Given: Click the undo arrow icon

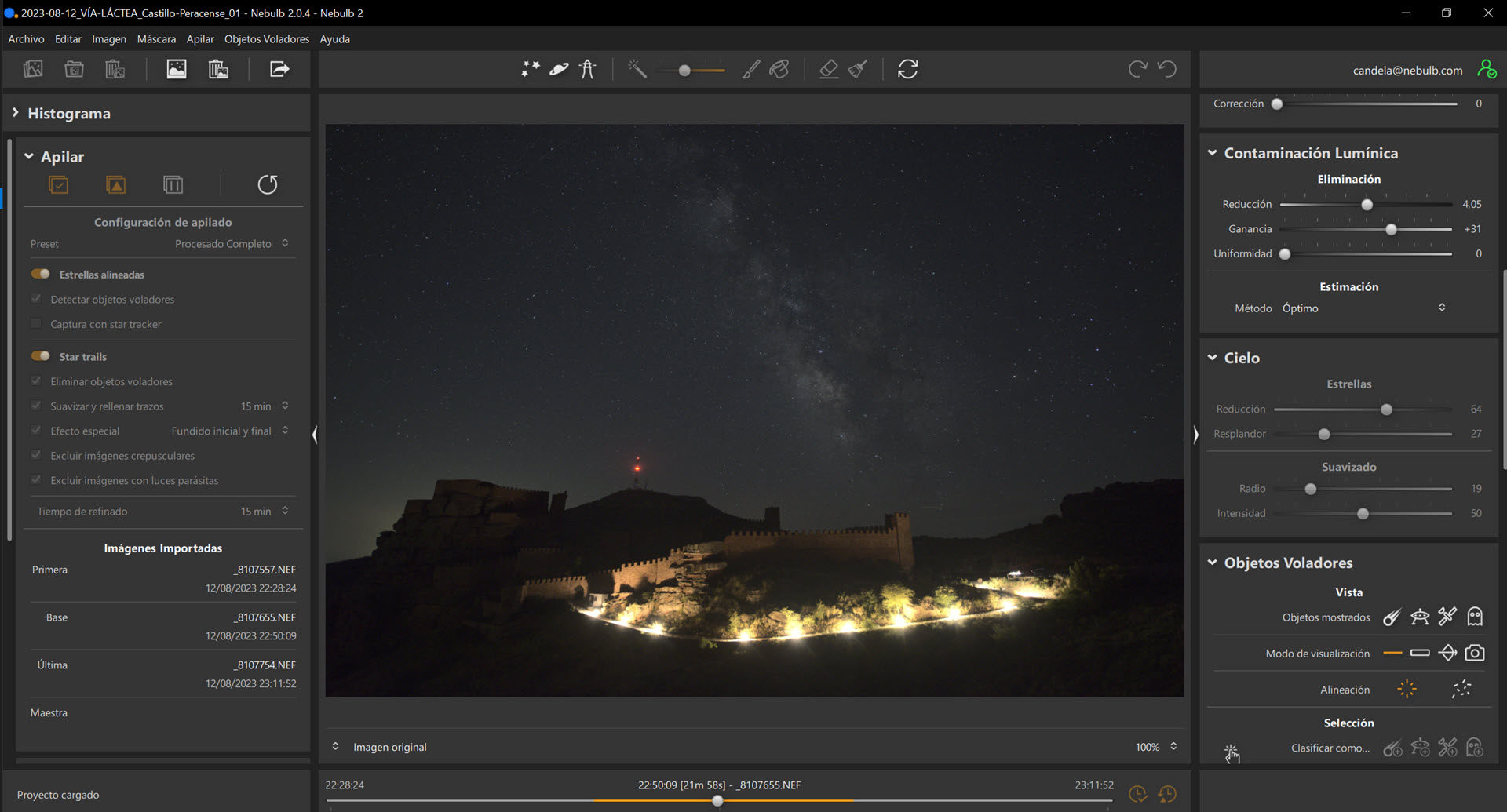Looking at the screenshot, I should 1167,70.
